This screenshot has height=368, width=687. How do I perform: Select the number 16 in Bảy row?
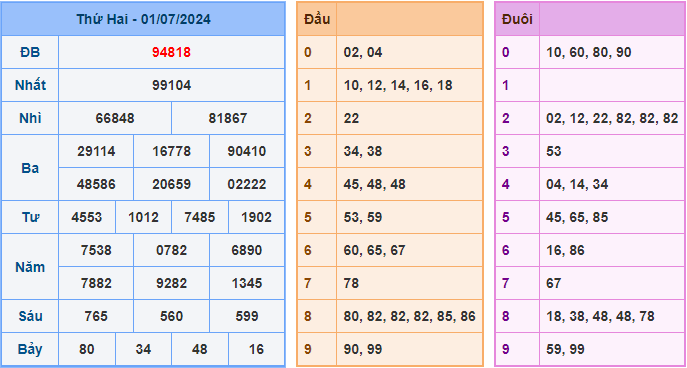click(x=256, y=349)
